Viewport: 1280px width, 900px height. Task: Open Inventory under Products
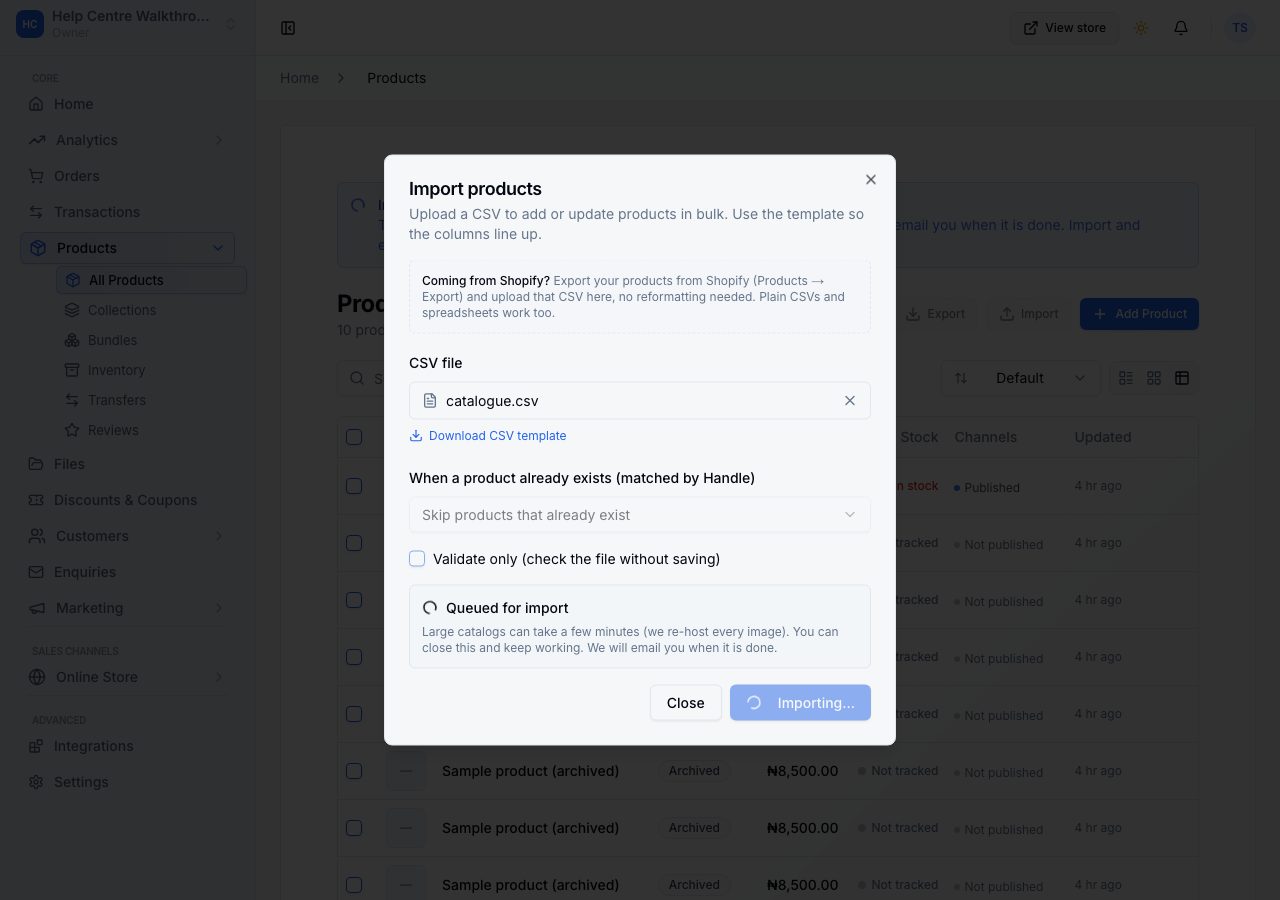click(x=151, y=370)
